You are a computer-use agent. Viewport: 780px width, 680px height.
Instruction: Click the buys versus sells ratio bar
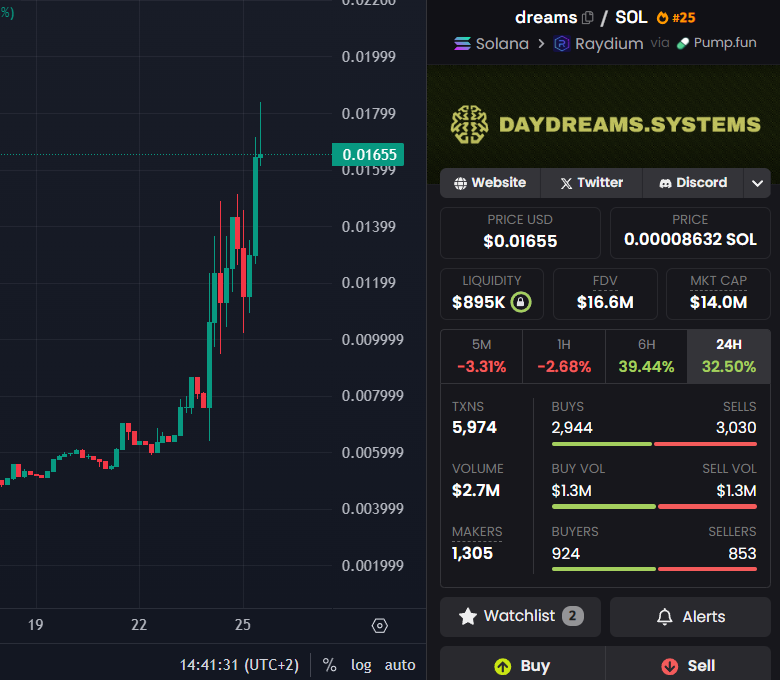tap(654, 444)
